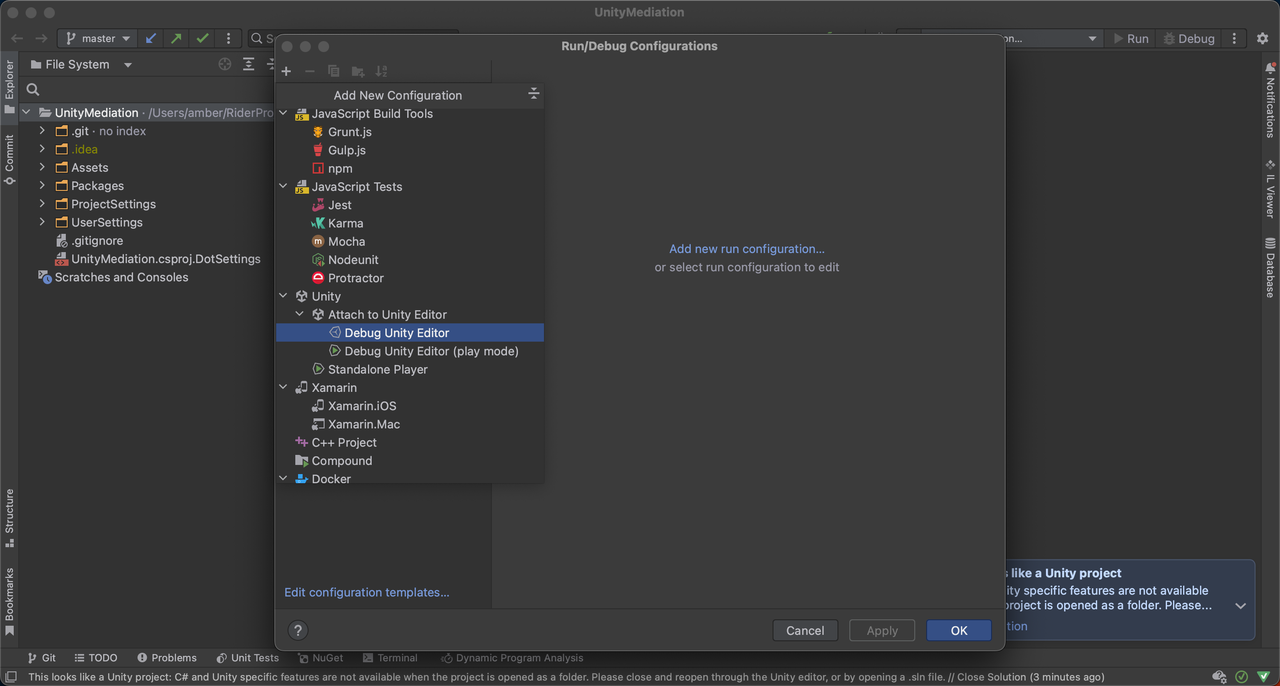
Task: Open Edit configuration templates link
Action: pos(367,592)
